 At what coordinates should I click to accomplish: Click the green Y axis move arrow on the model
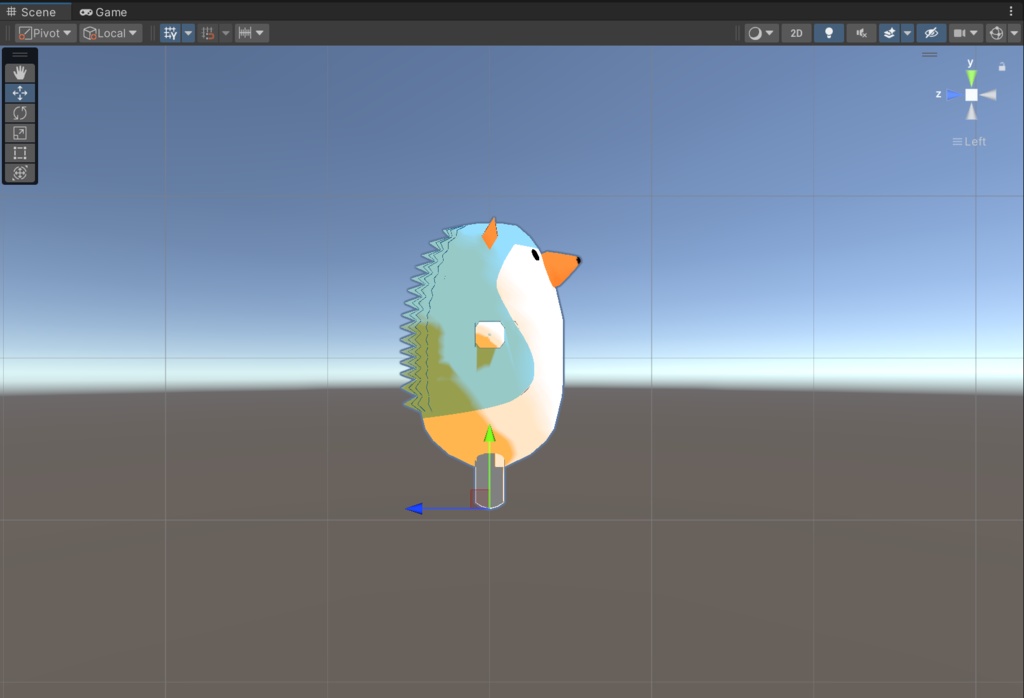pos(489,434)
